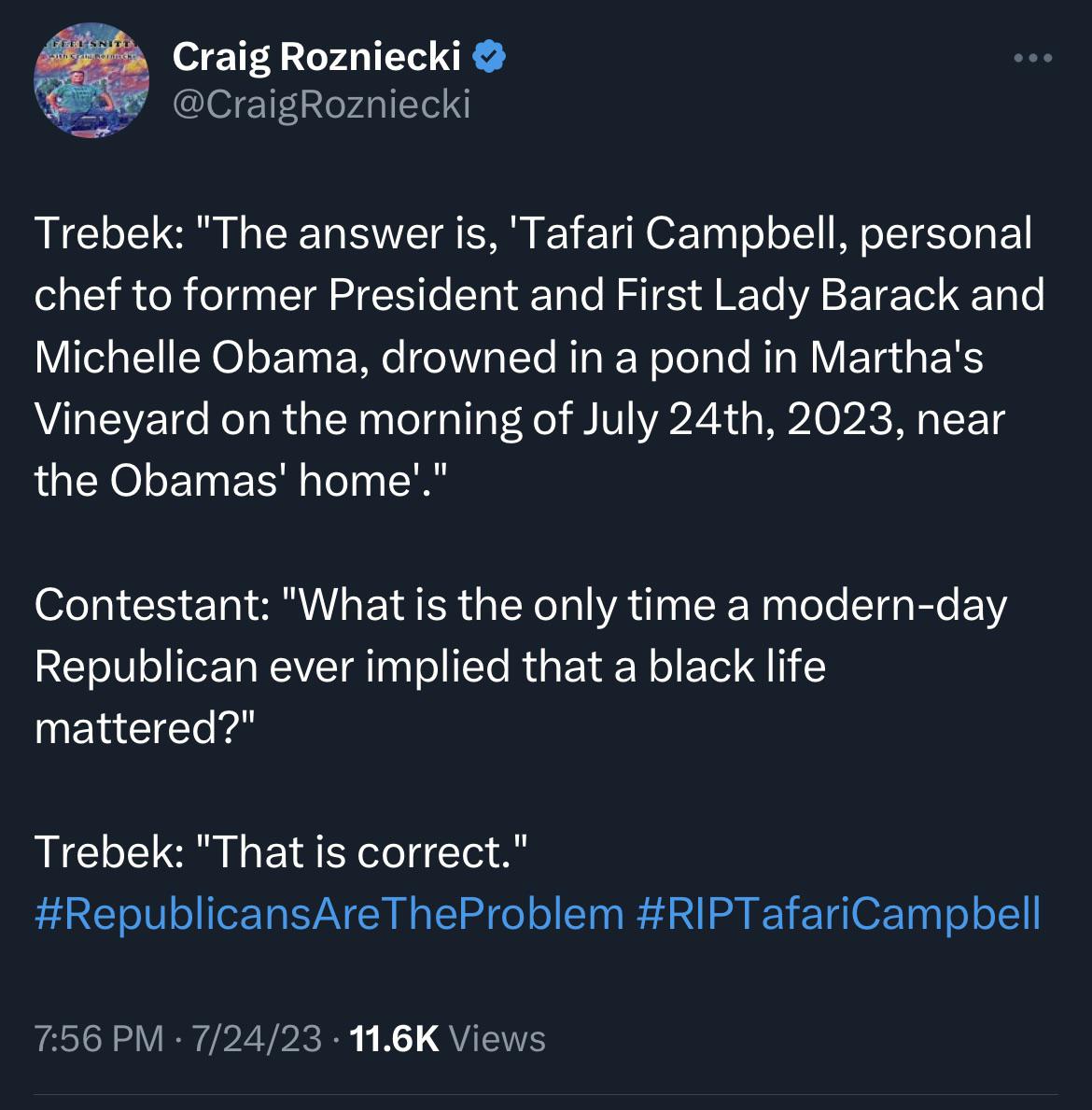Viewport: 1092px width, 1110px height.
Task: Click the first Trebek answer paragraph
Action: (539, 358)
